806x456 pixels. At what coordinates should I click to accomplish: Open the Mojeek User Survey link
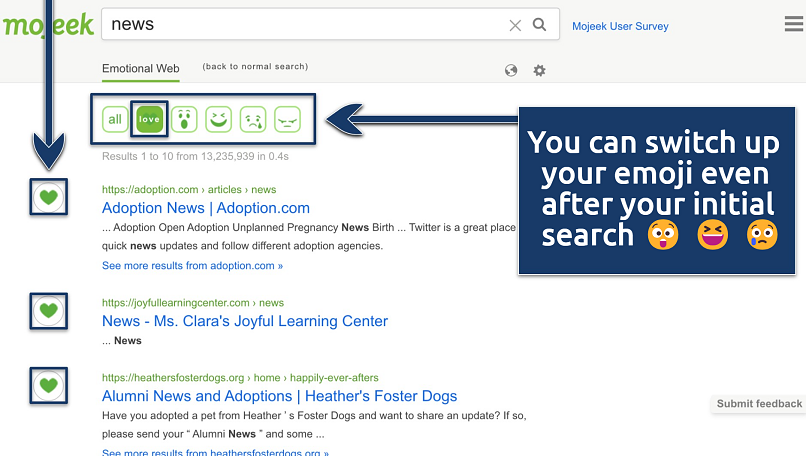[x=620, y=26]
